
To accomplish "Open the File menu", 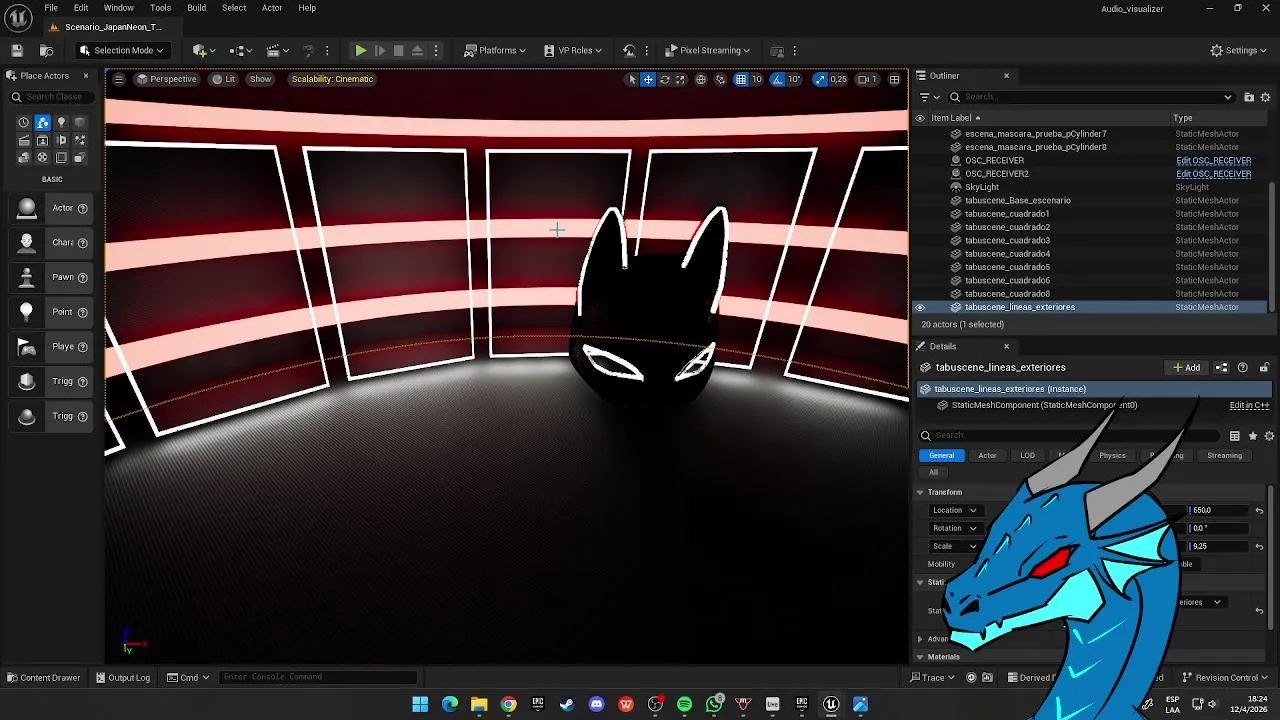I will 51,8.
